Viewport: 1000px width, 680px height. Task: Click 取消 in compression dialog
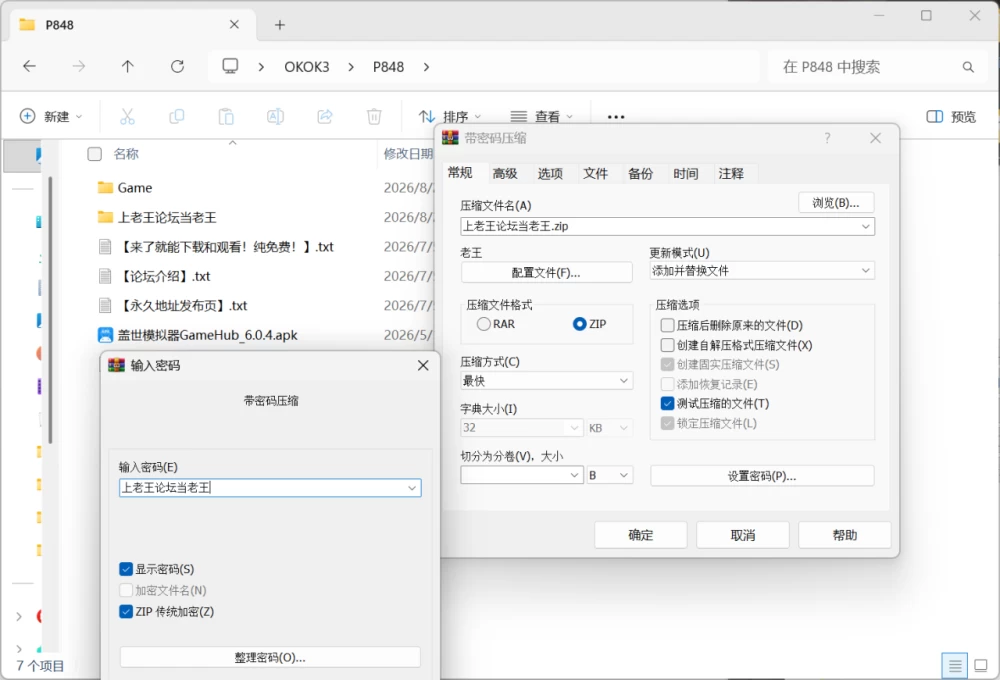(743, 535)
